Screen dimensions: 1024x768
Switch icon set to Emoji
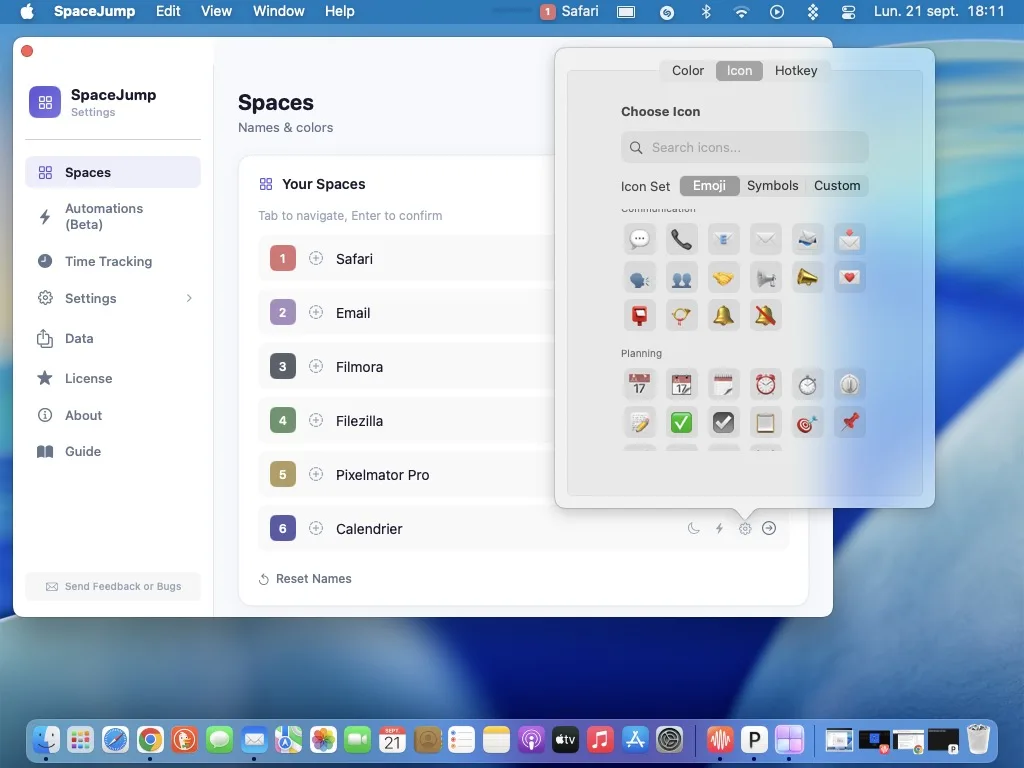pos(709,185)
